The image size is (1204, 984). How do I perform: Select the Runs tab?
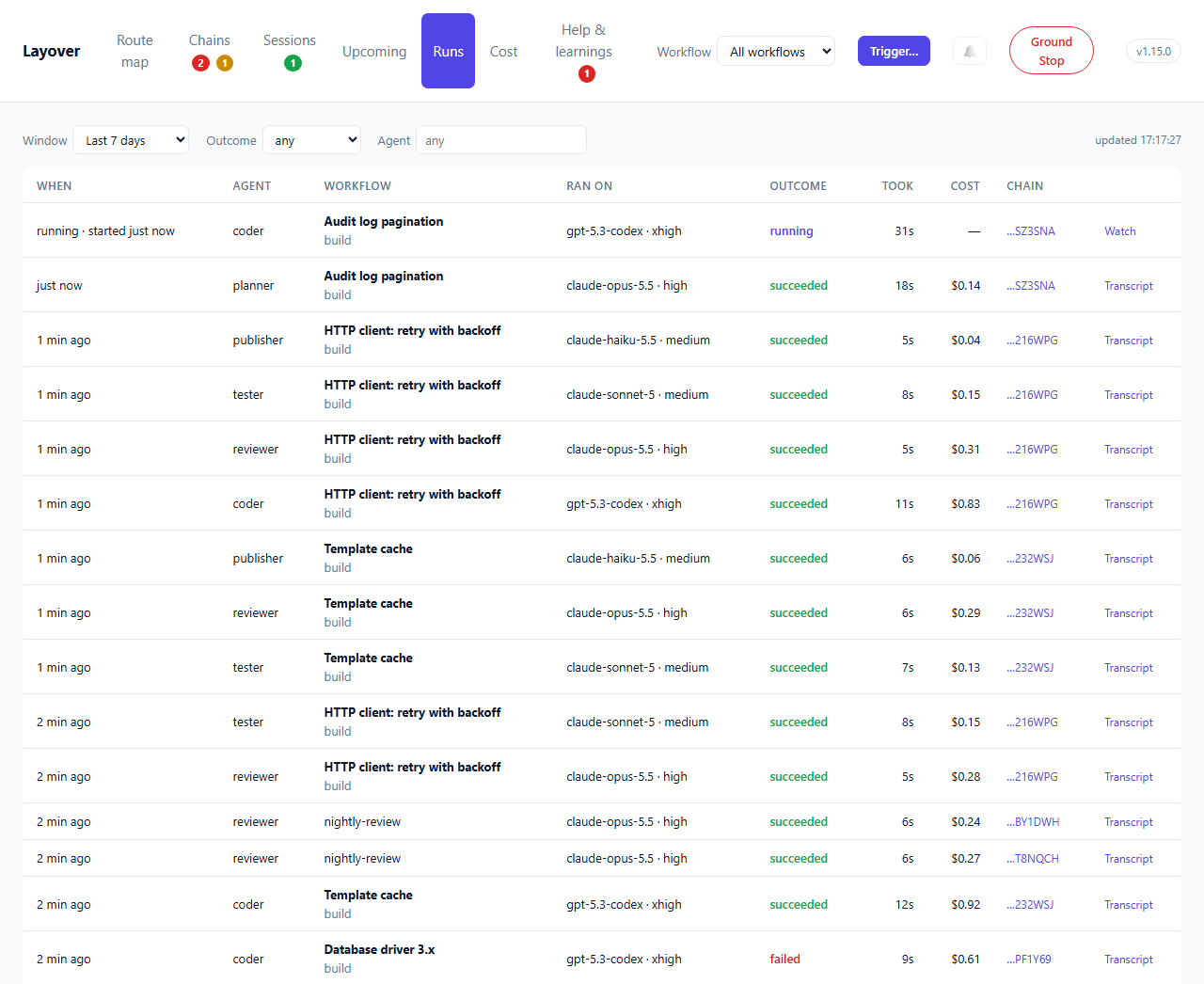click(x=448, y=51)
